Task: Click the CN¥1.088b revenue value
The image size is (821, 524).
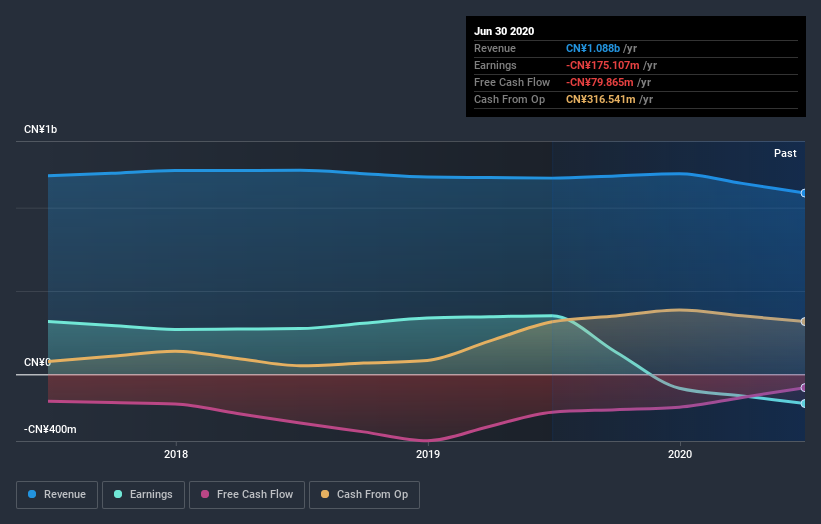Action: pyautogui.click(x=593, y=48)
